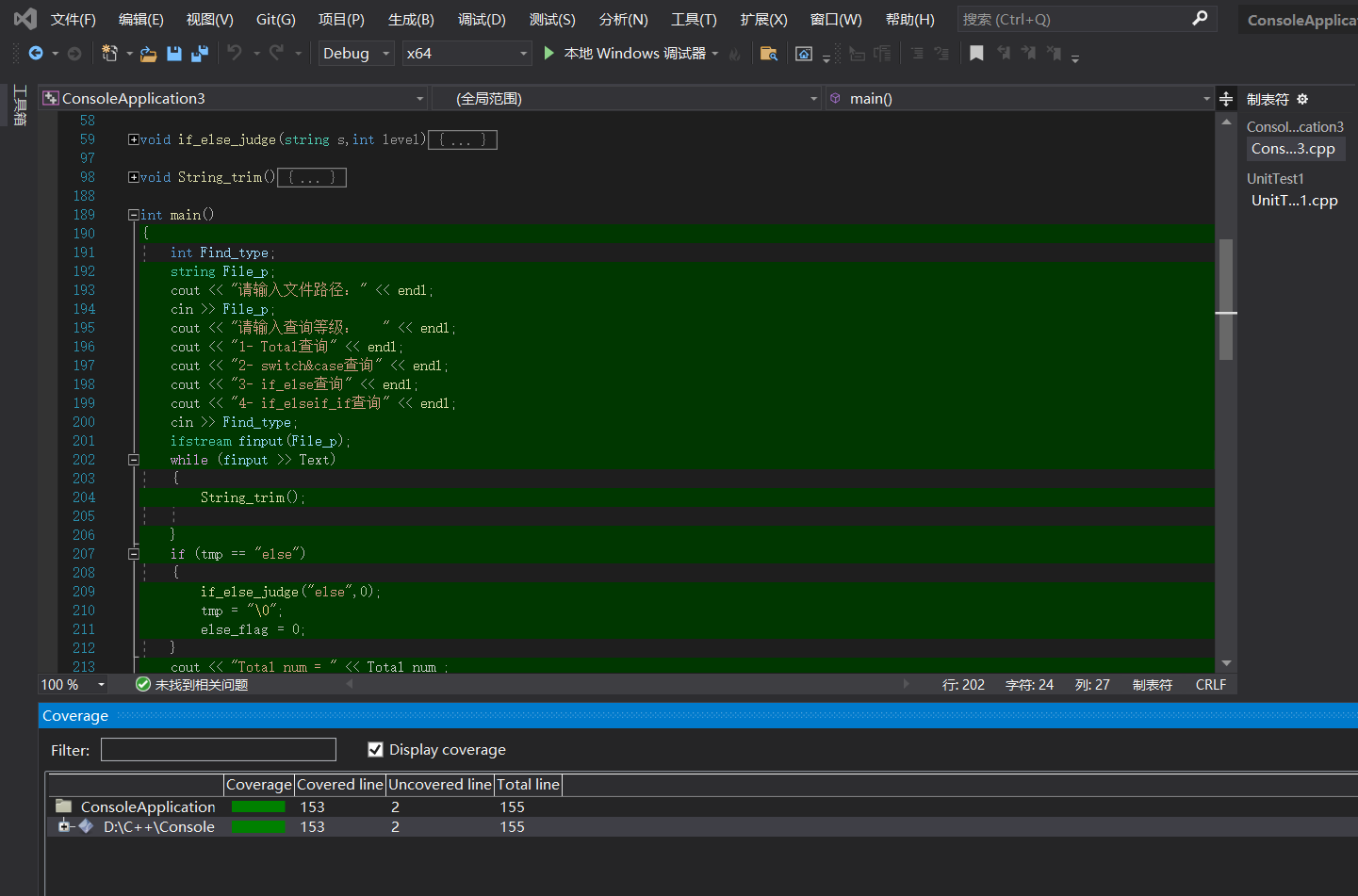The image size is (1358, 896).
Task: Click the editor split-window icon
Action: pyautogui.click(x=1226, y=99)
